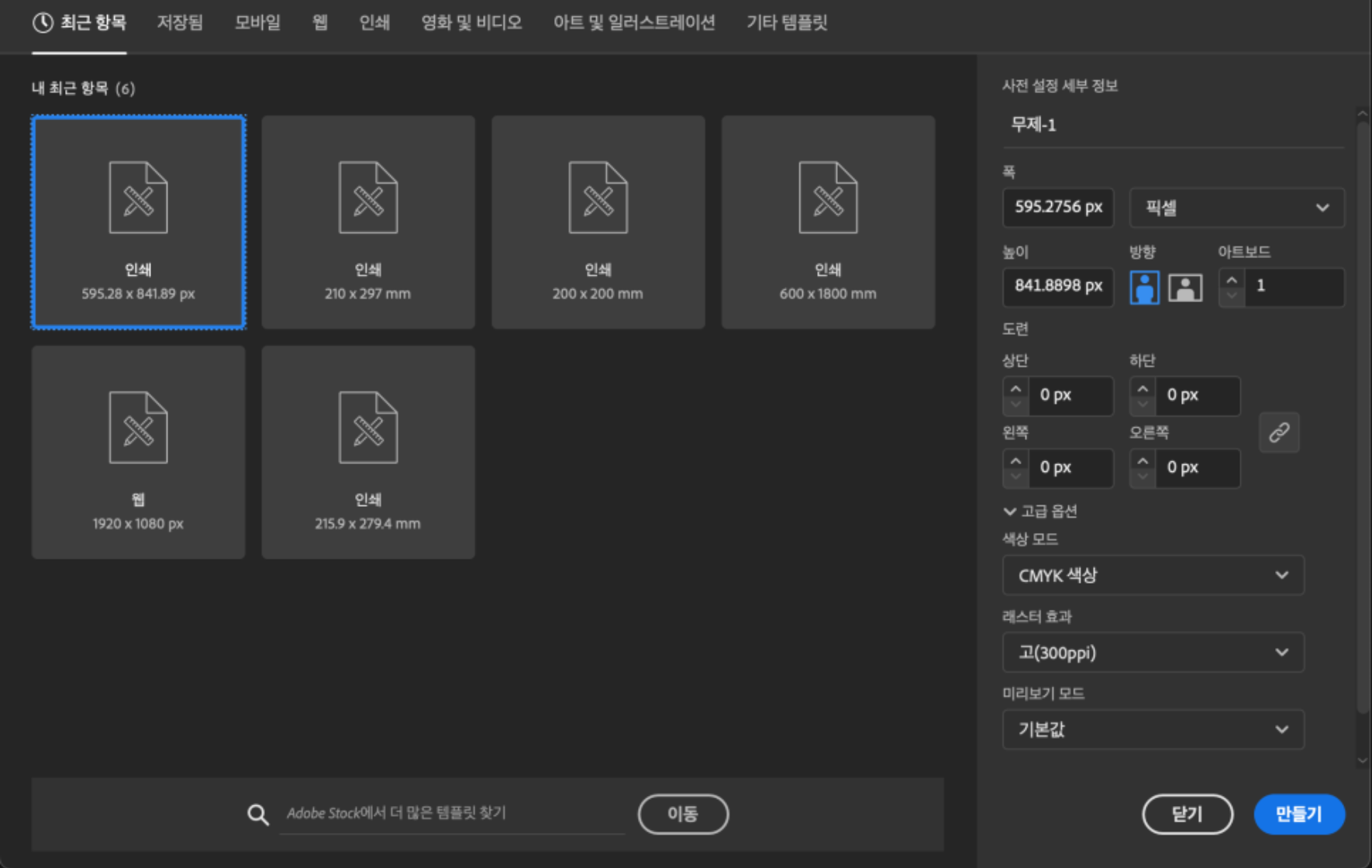Open the 기타 템플릿 tab
The image size is (1372, 868).
tap(787, 22)
